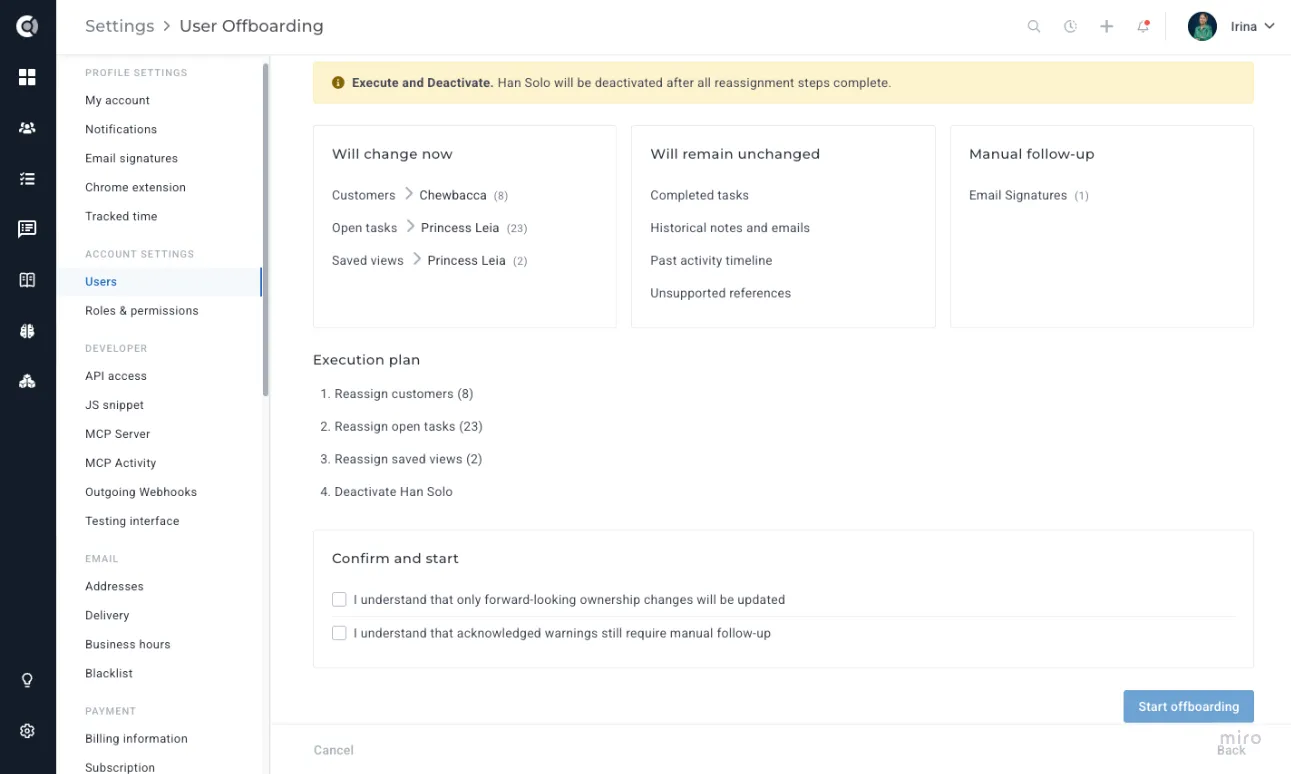This screenshot has height=774, width=1291.
Task: Click the search magnifier icon
Action: pyautogui.click(x=1034, y=27)
